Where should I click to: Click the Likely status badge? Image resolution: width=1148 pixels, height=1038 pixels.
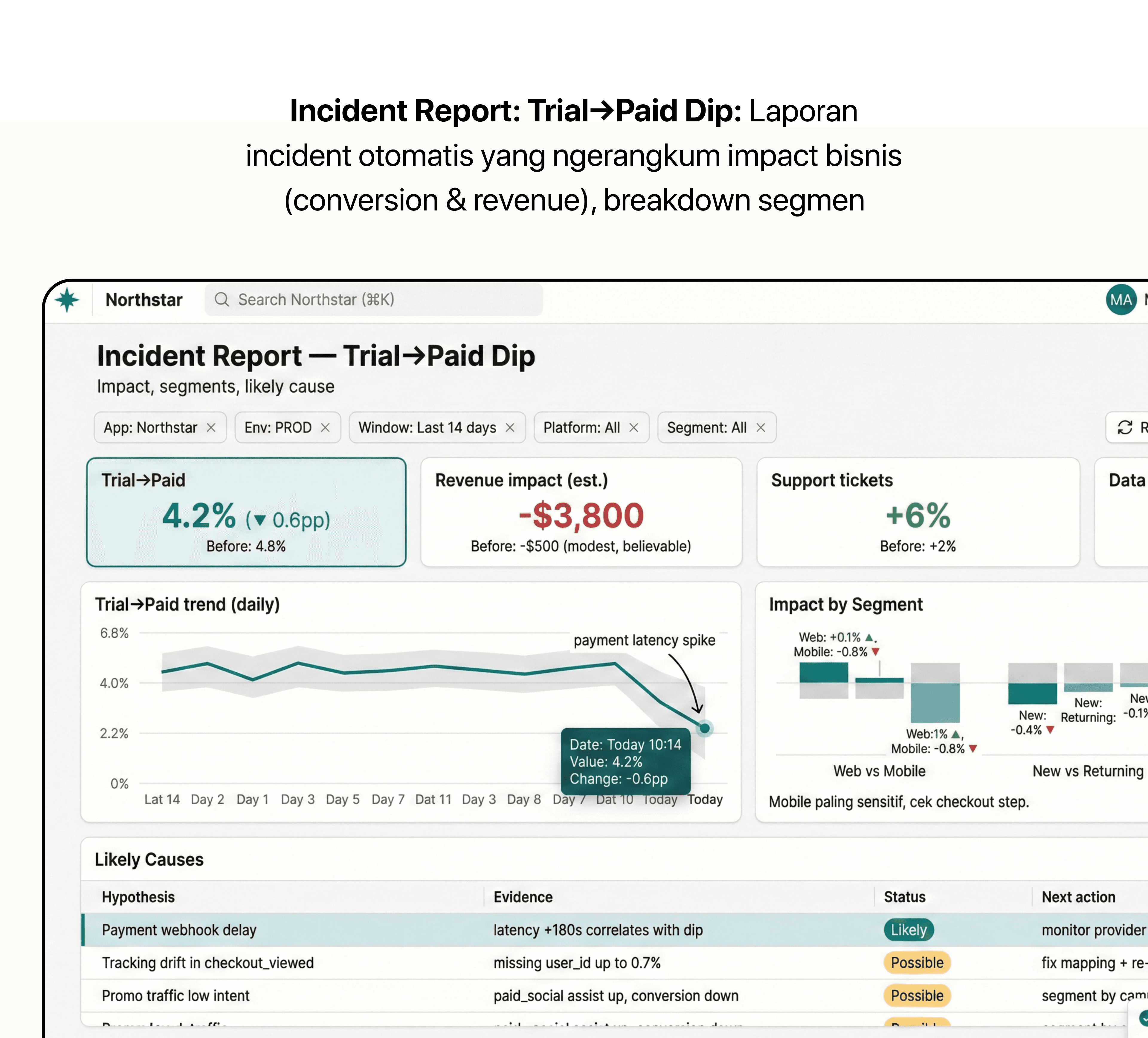click(x=908, y=930)
